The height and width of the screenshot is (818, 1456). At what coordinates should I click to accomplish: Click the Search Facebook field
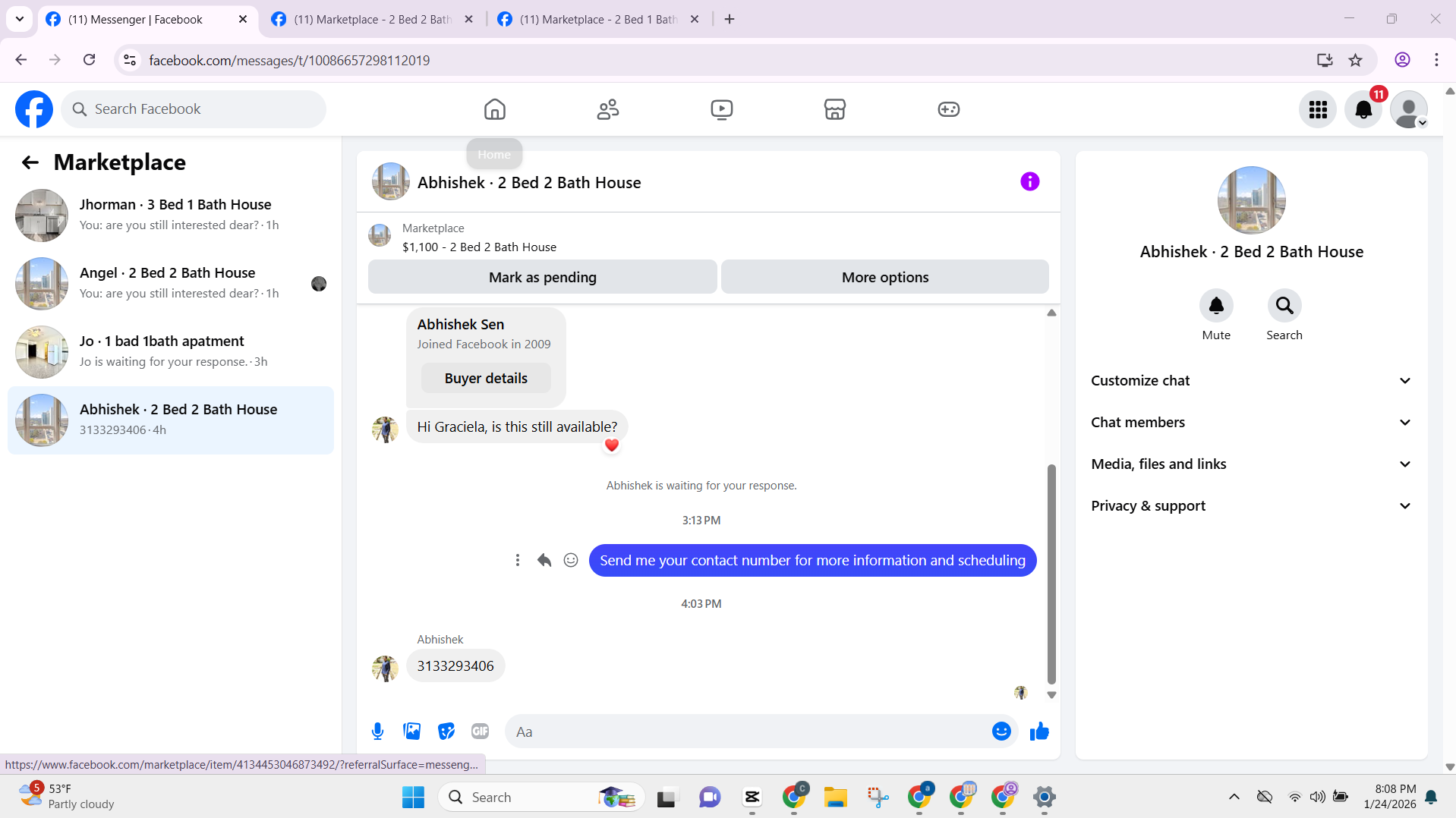coord(194,109)
